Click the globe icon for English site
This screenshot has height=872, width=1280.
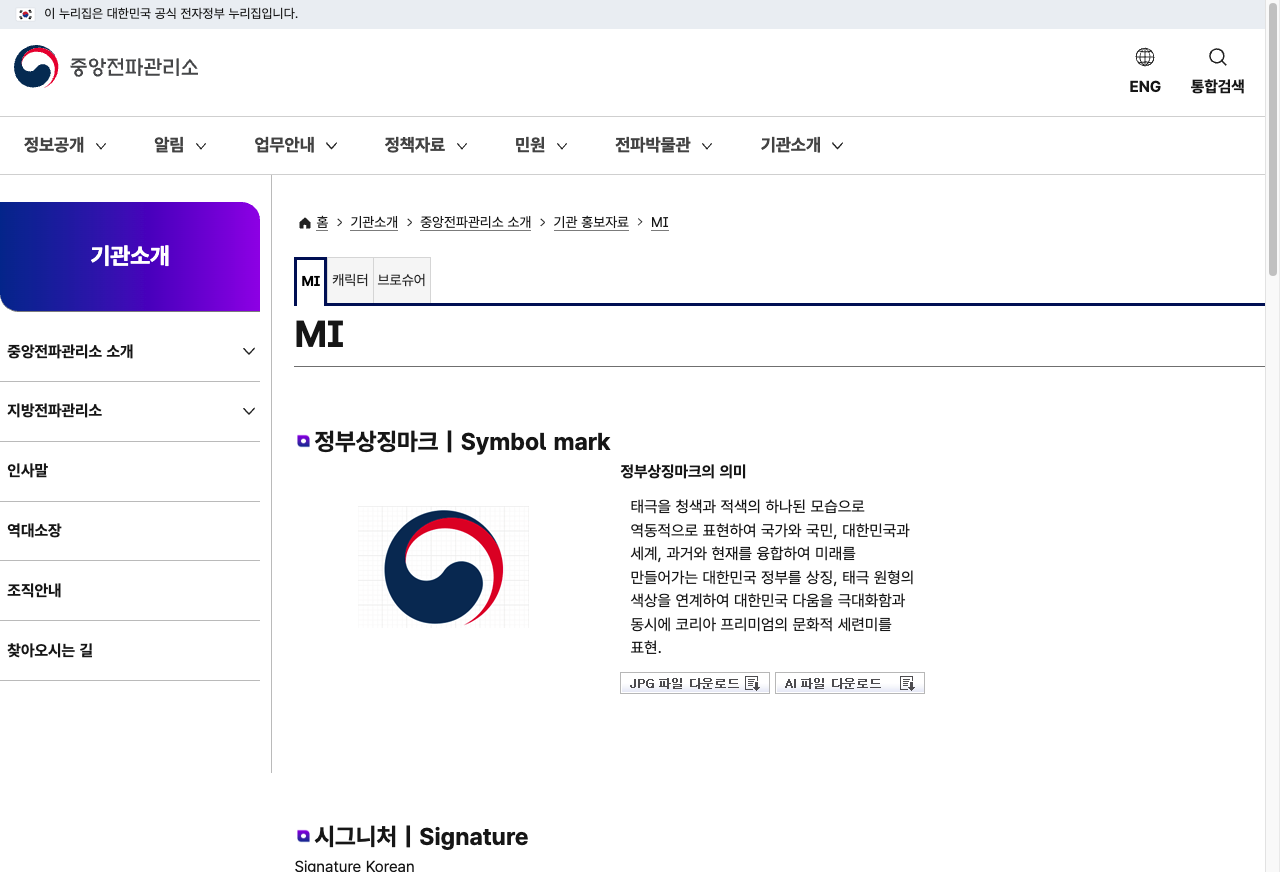click(x=1145, y=57)
